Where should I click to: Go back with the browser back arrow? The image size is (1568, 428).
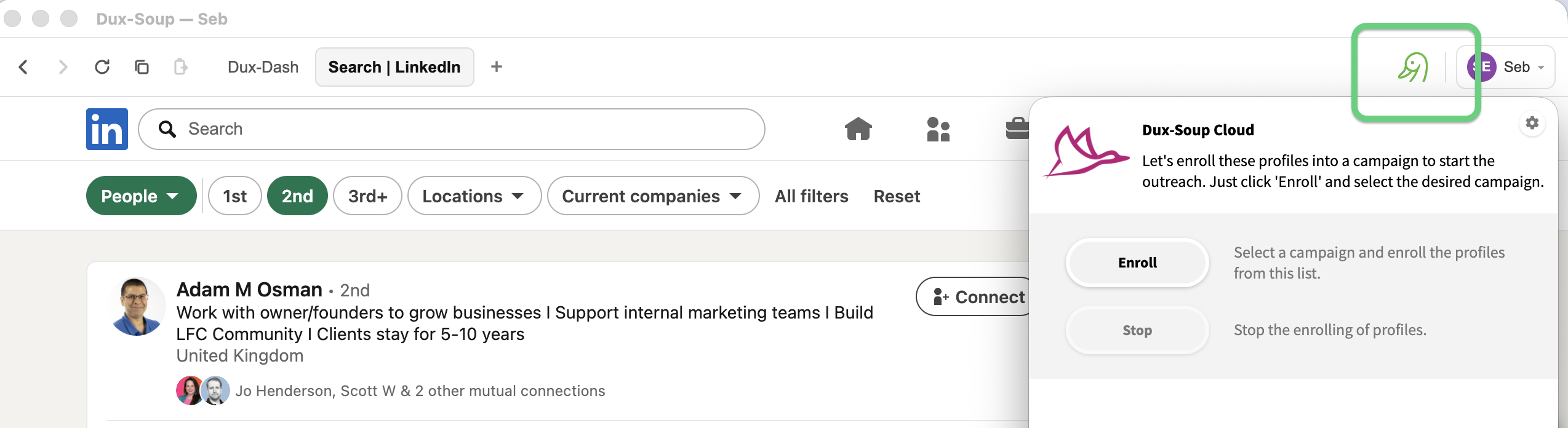pos(23,67)
